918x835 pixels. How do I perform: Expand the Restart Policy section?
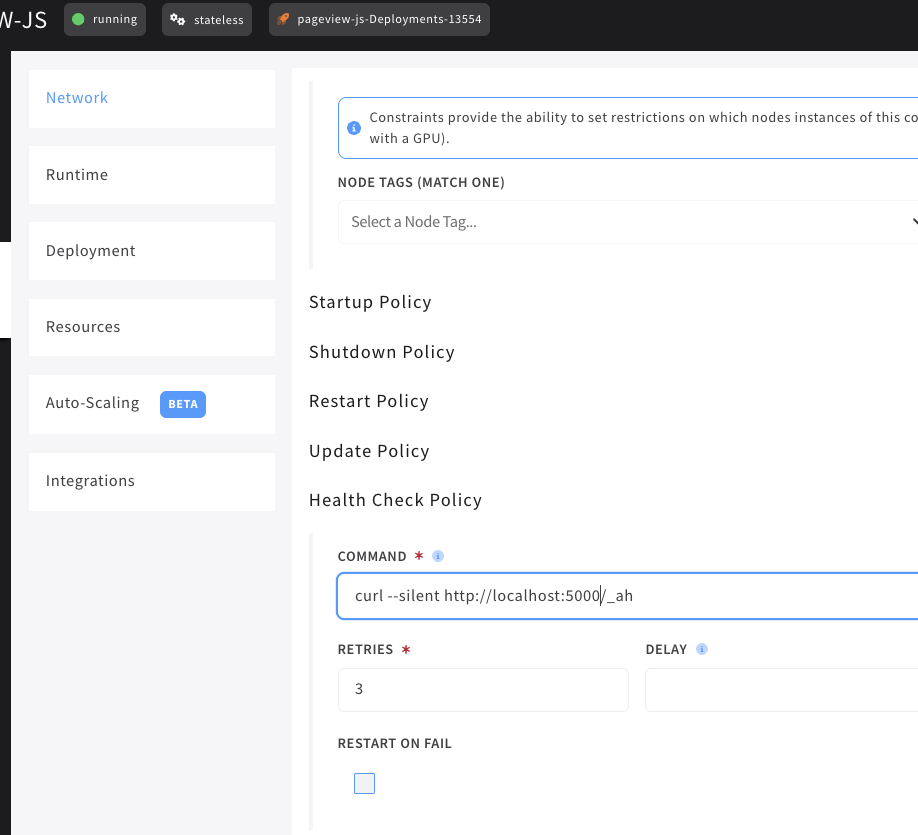(368, 401)
